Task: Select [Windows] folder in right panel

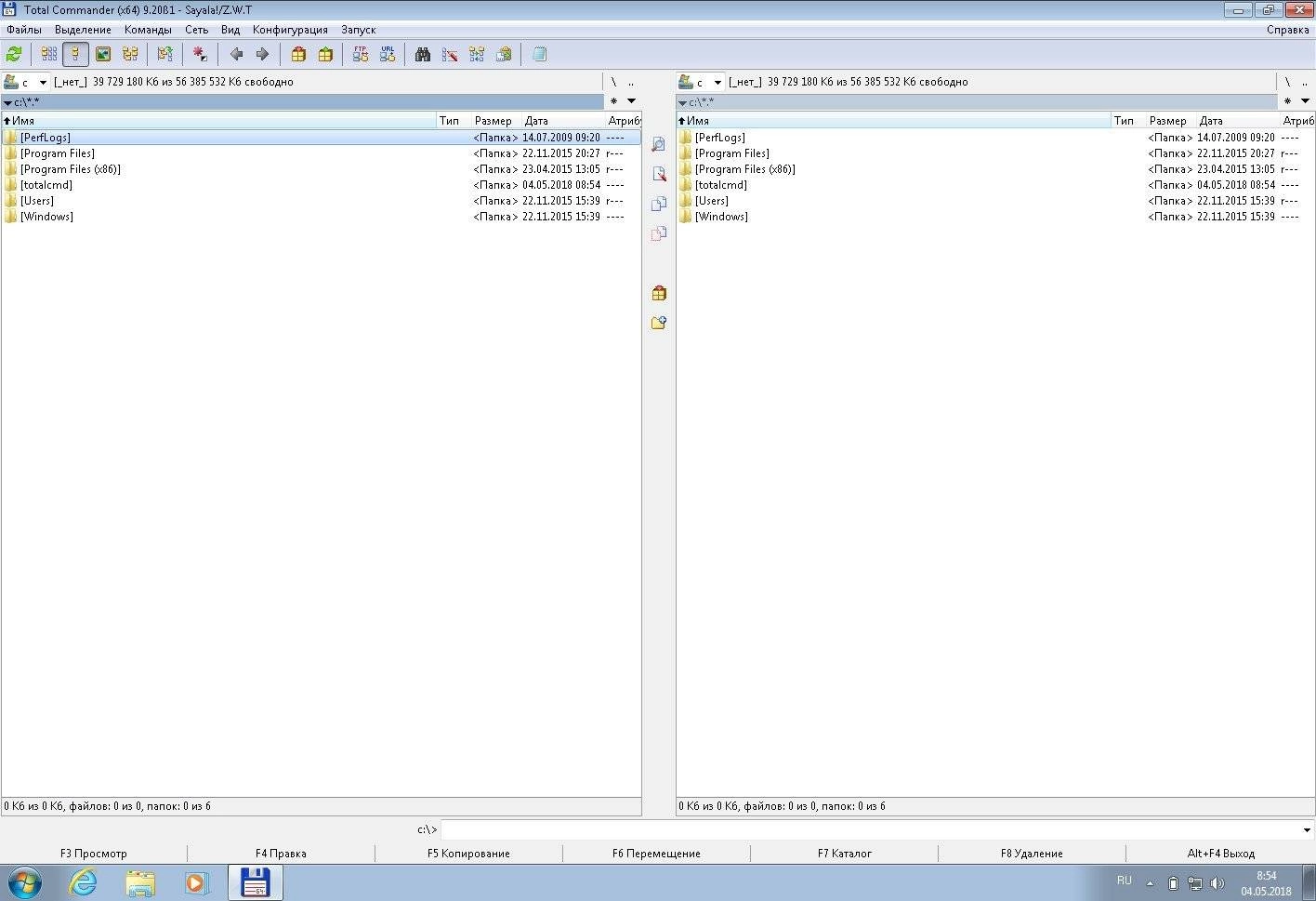Action: click(x=995, y=217)
